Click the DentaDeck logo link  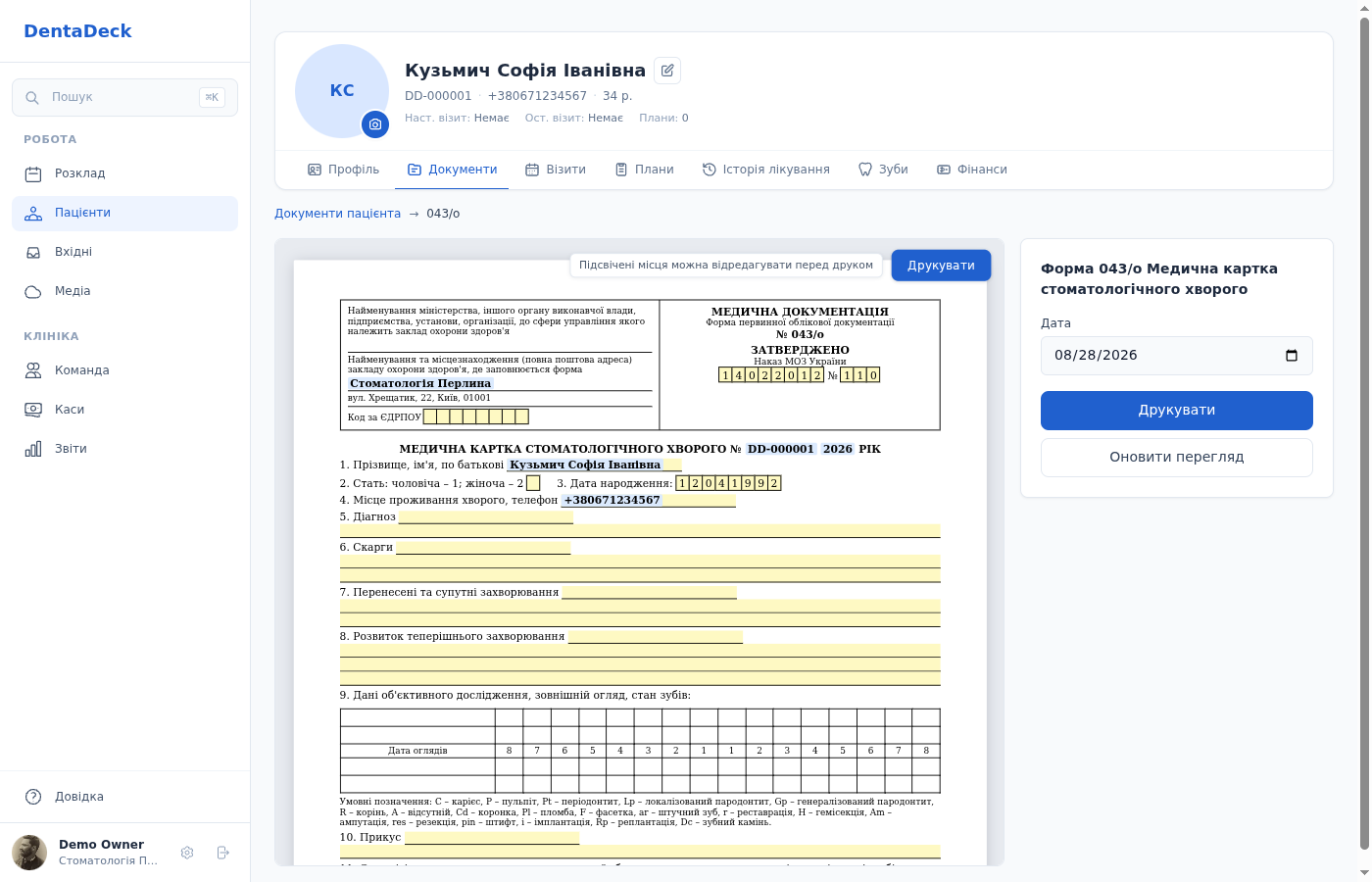[x=77, y=31]
